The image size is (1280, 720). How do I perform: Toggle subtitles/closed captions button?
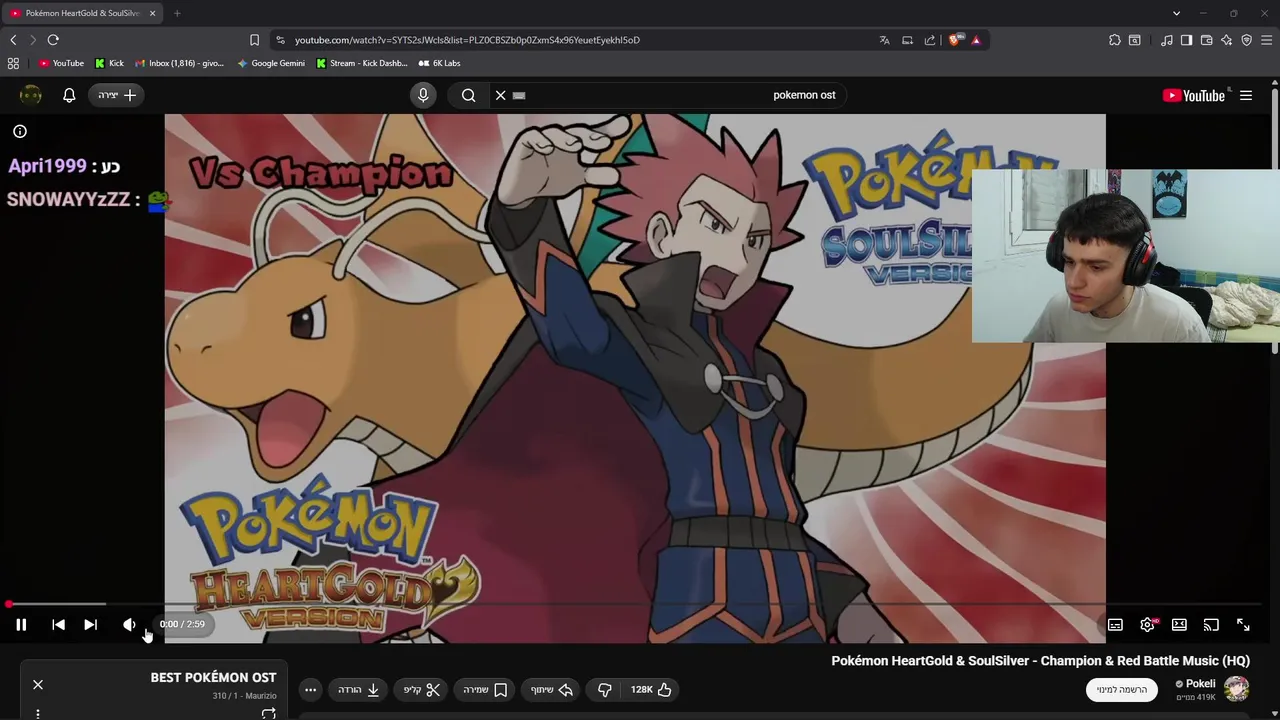[x=1115, y=625]
